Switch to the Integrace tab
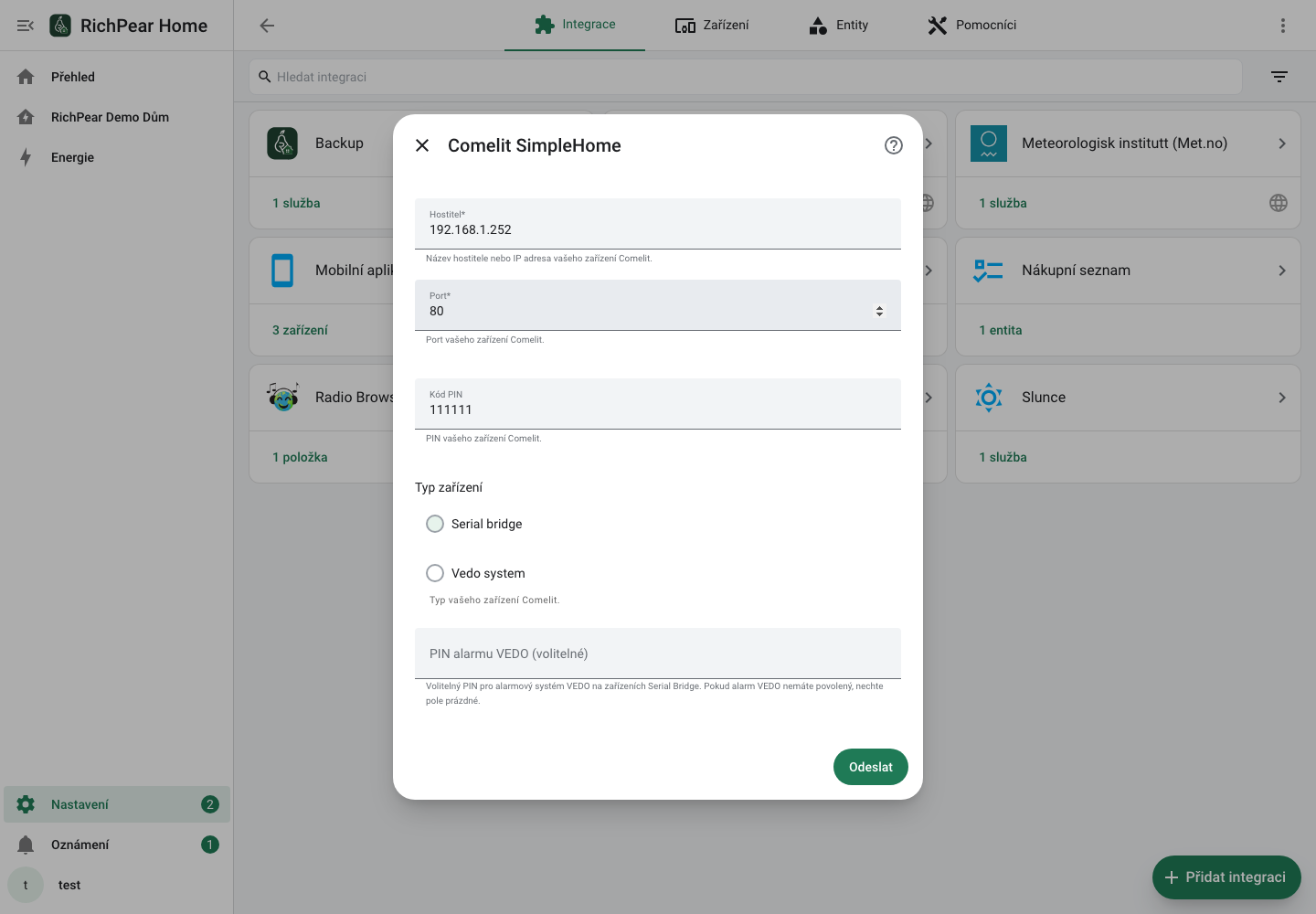 575,25
